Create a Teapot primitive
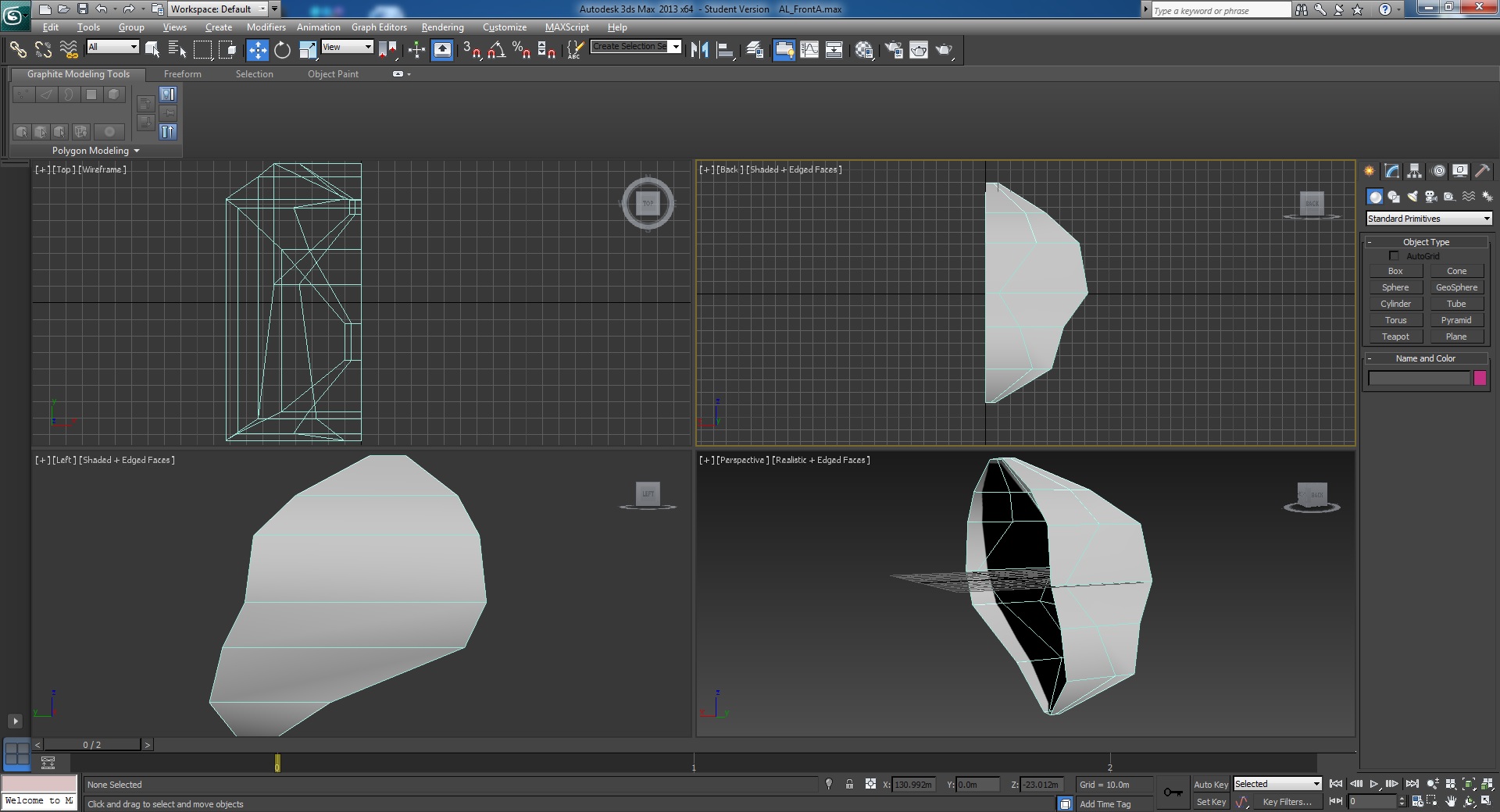1500x812 pixels. tap(1395, 336)
